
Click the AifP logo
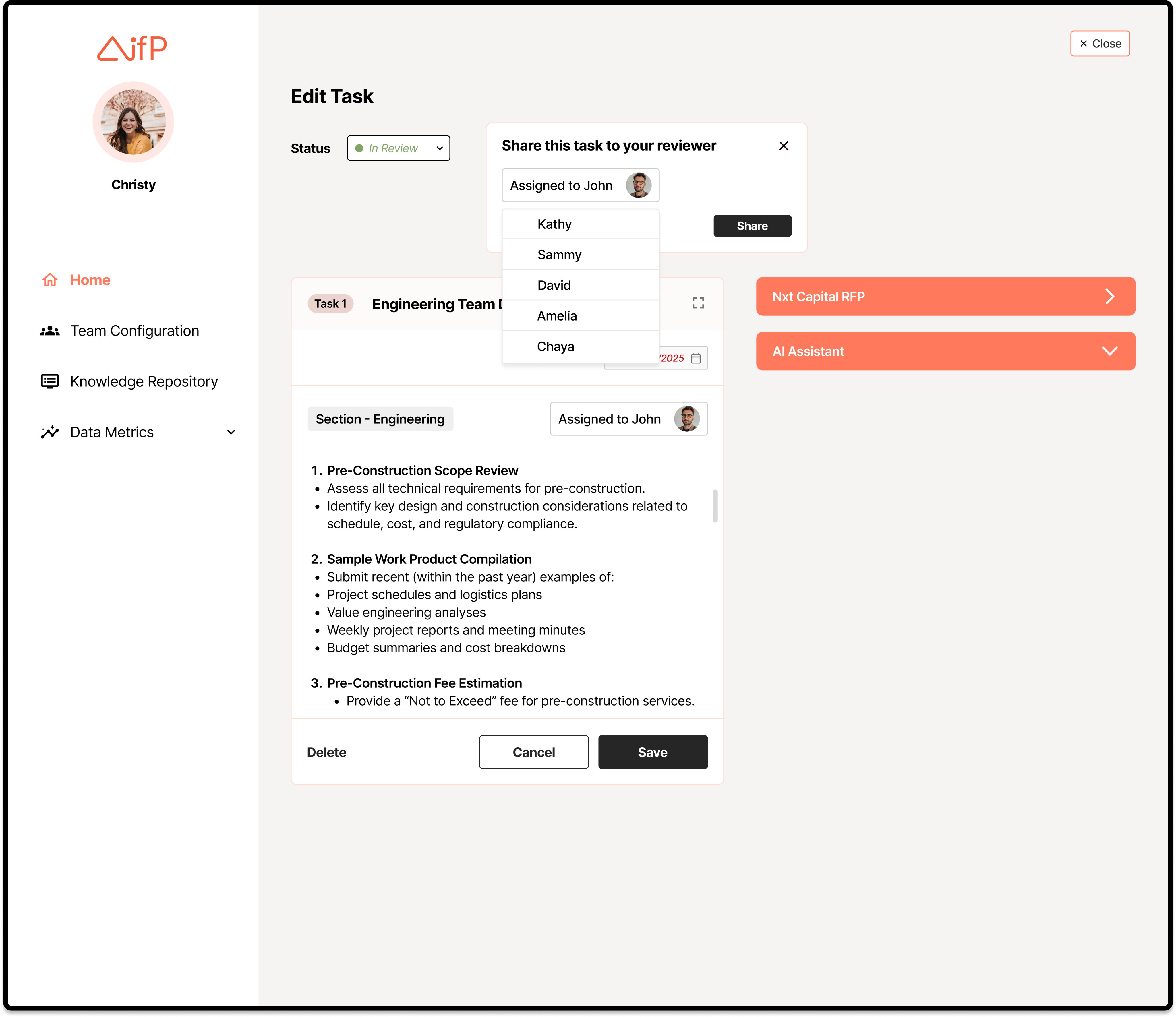pyautogui.click(x=132, y=48)
